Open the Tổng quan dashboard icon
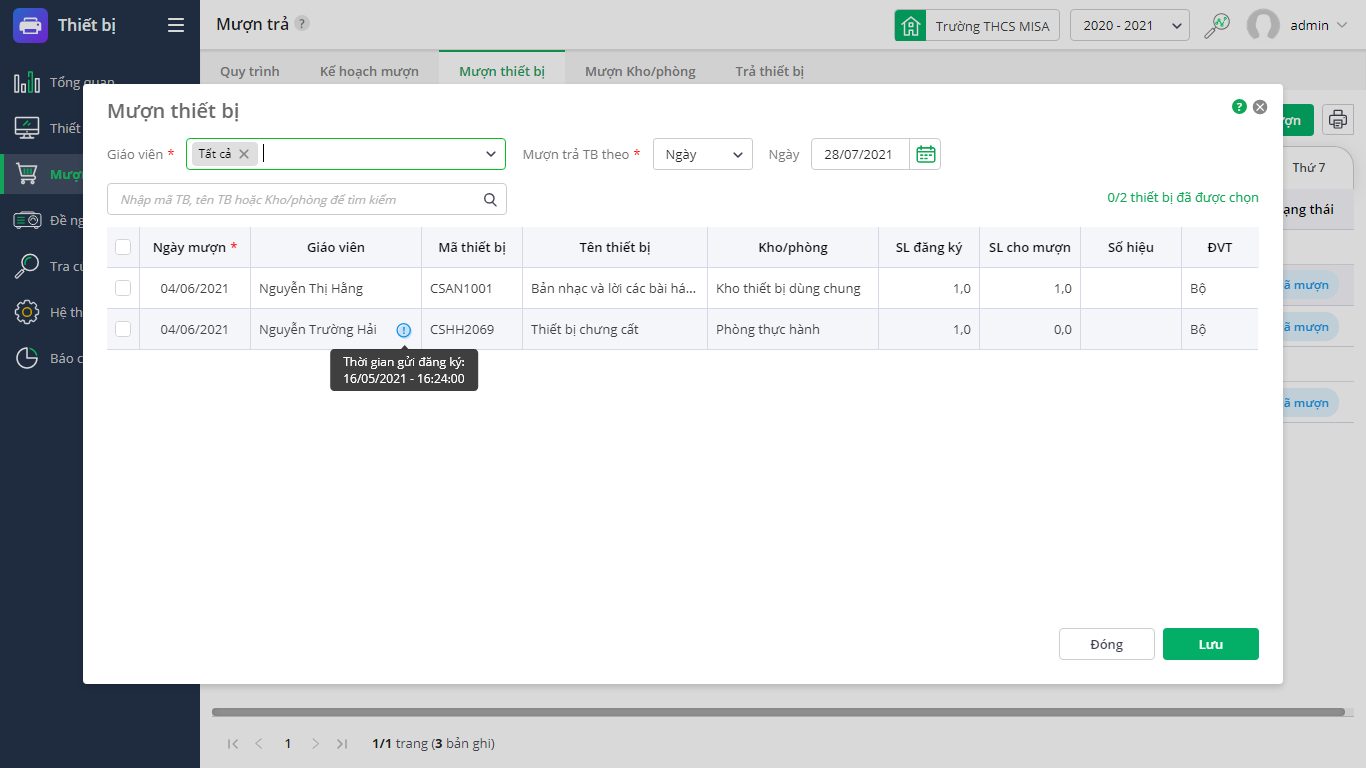Image resolution: width=1366 pixels, height=768 pixels. (27, 82)
